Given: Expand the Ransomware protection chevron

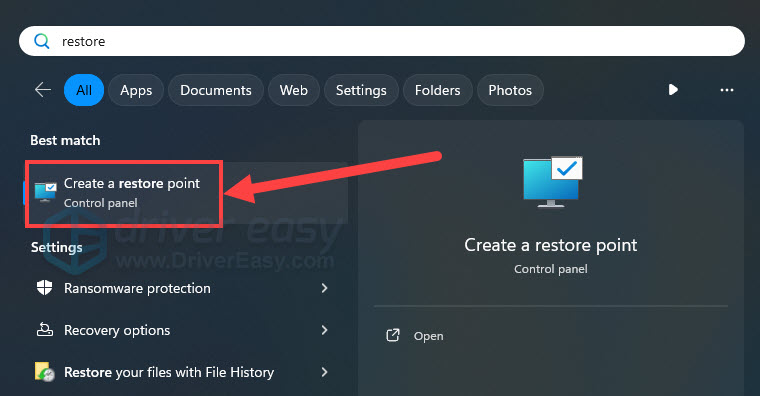Looking at the screenshot, I should point(324,288).
